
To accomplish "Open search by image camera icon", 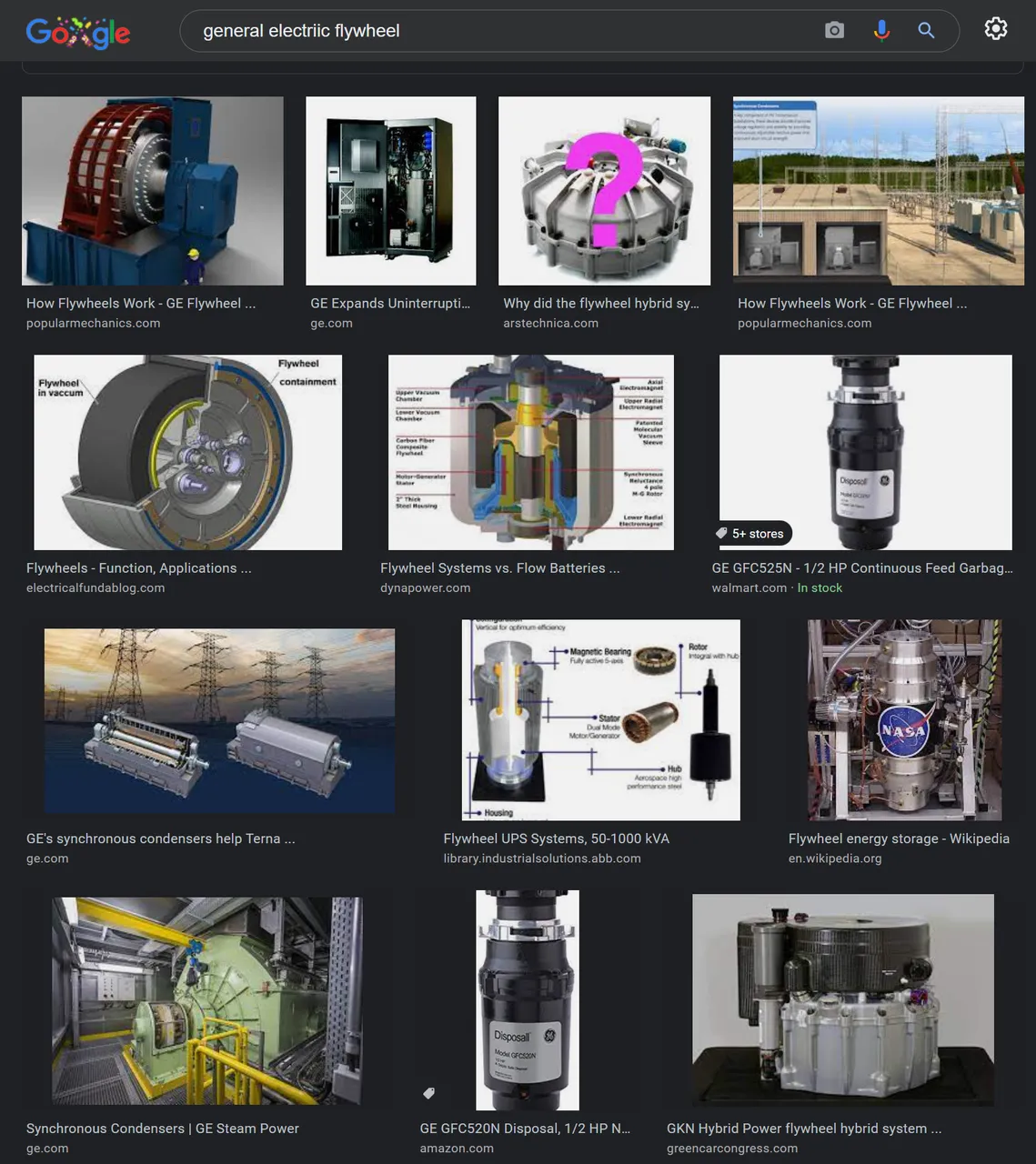I will click(x=834, y=31).
